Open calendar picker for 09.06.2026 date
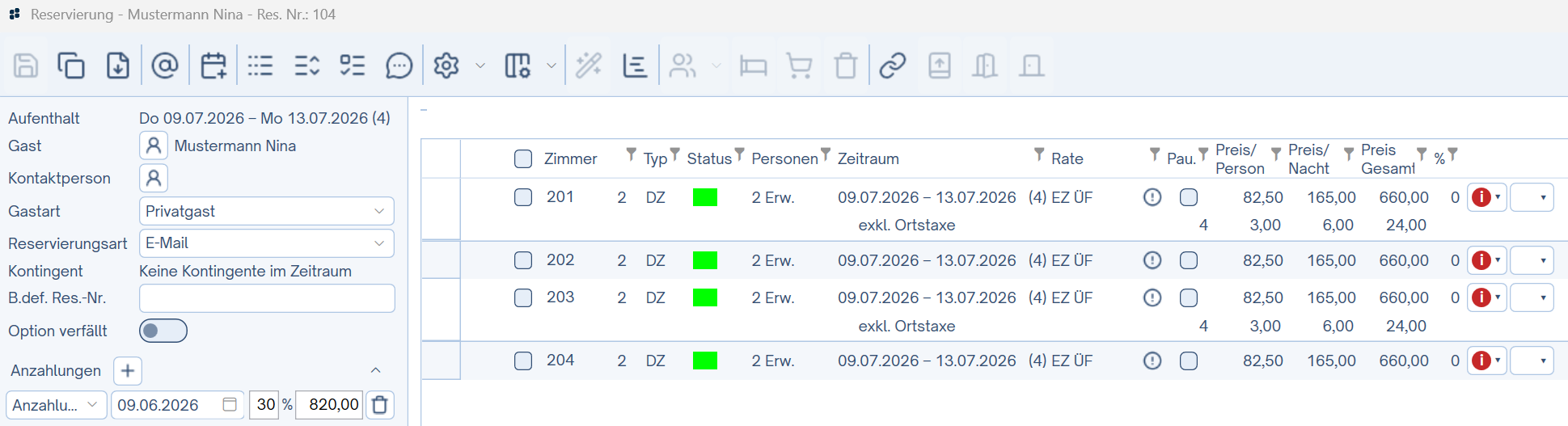 coord(230,405)
